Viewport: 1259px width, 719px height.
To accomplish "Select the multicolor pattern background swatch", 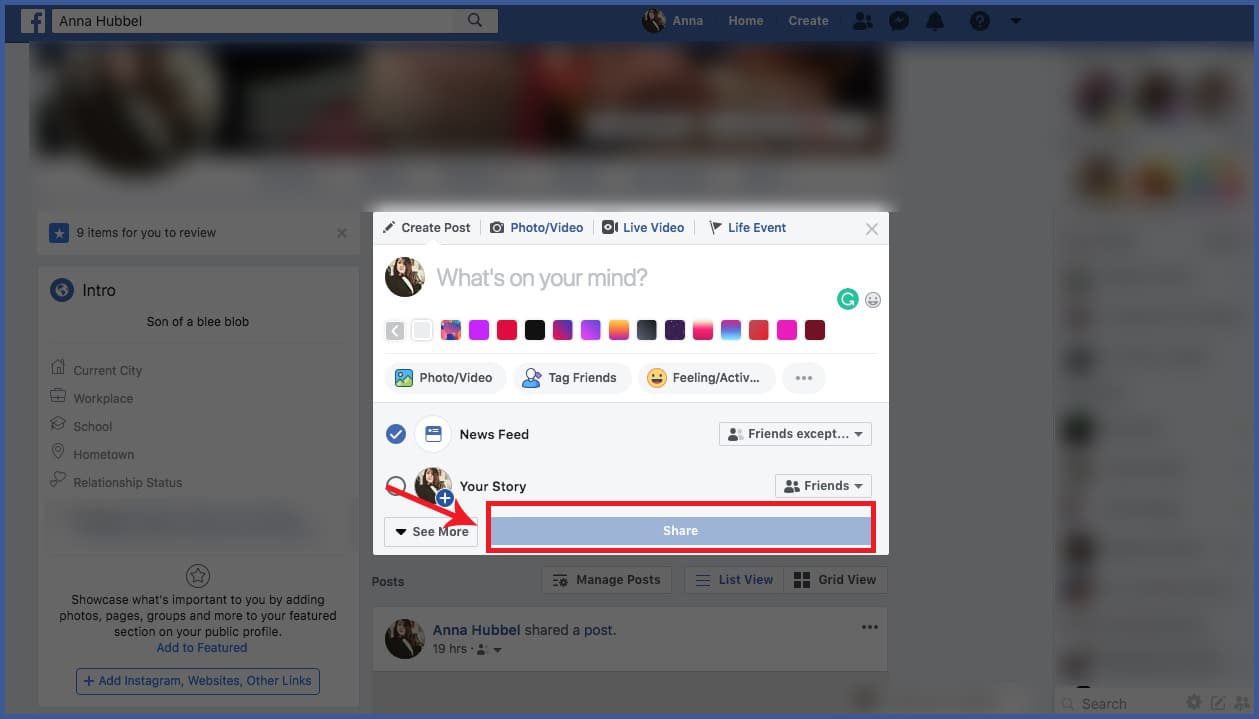I will [451, 330].
